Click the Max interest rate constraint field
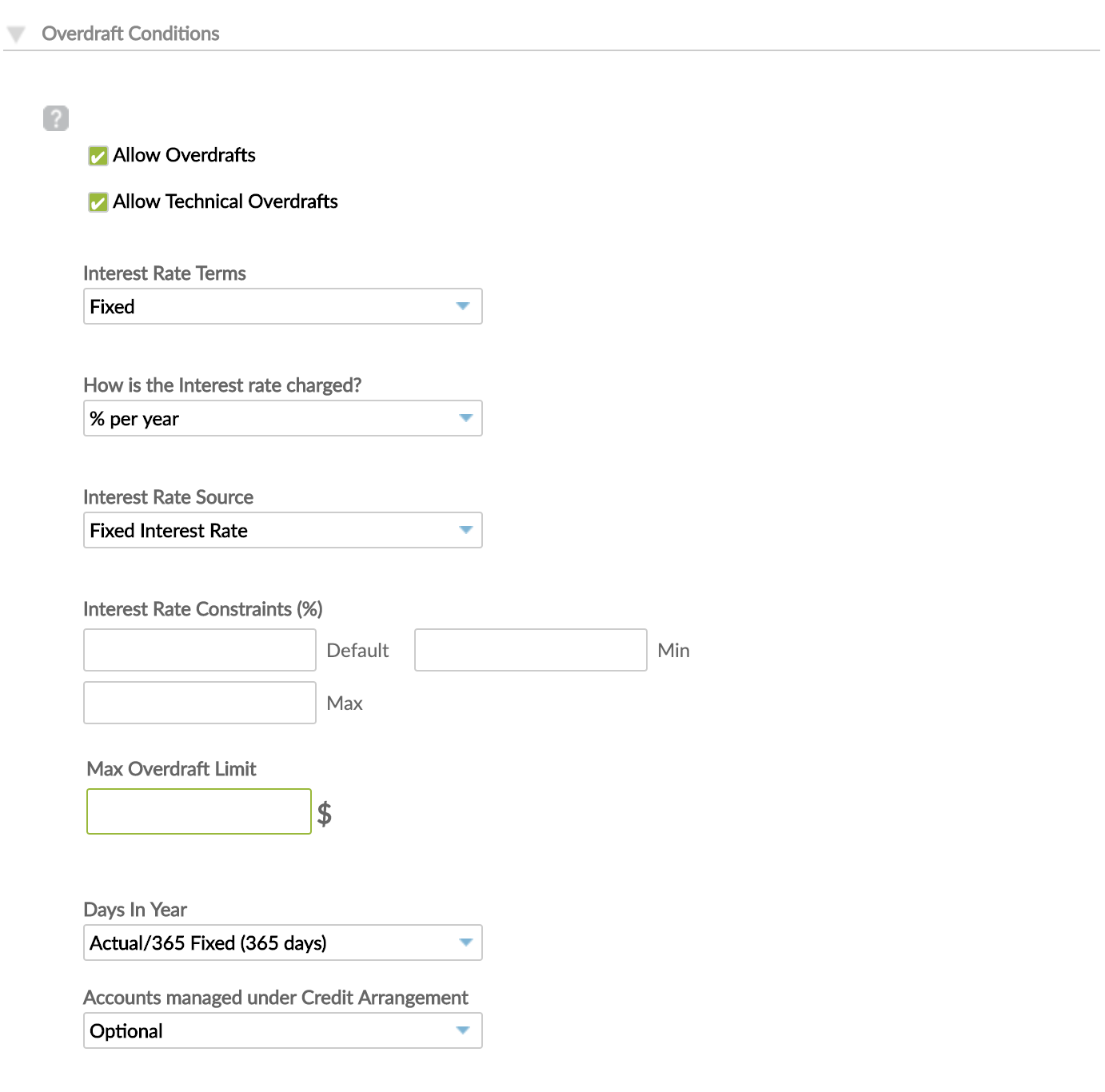This screenshot has width=1105, height=1092. [199, 702]
